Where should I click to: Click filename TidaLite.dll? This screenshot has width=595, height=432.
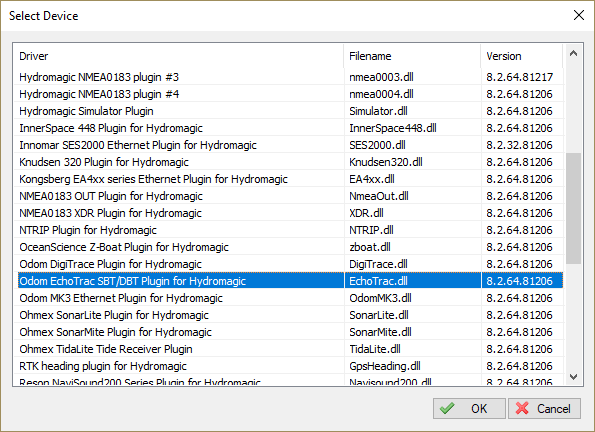[375, 349]
